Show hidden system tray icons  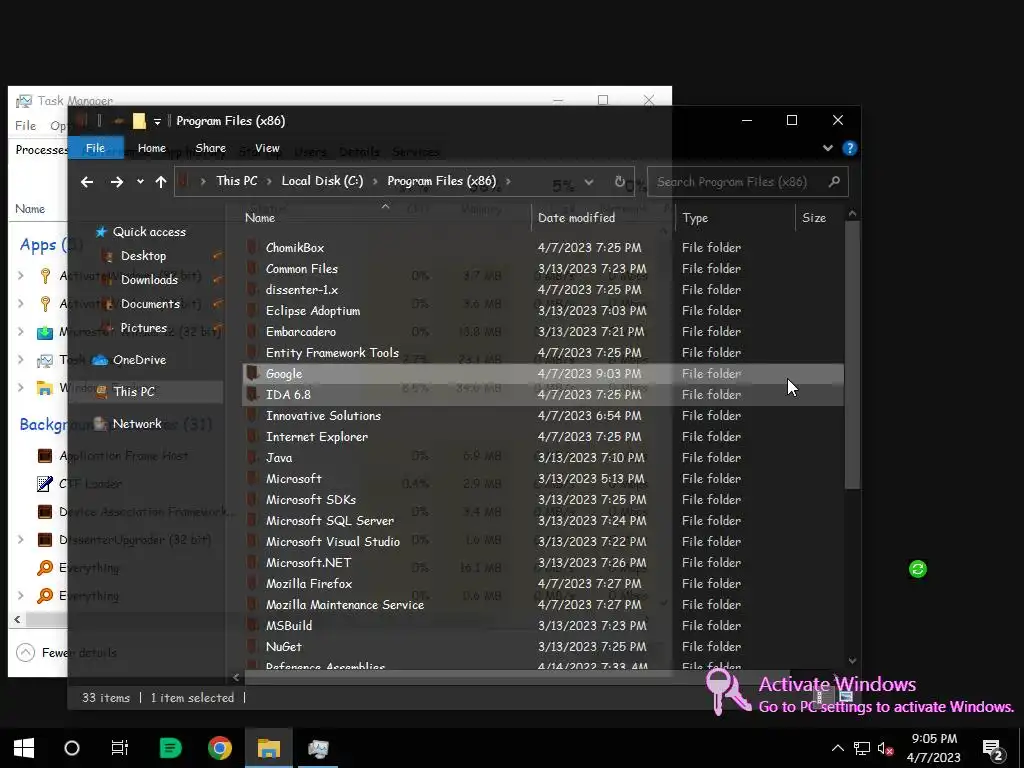coord(837,748)
